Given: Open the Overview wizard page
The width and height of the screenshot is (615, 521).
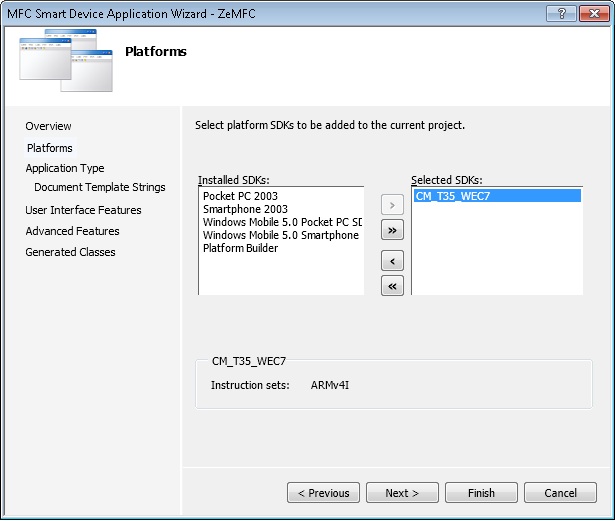Looking at the screenshot, I should click(x=48, y=126).
